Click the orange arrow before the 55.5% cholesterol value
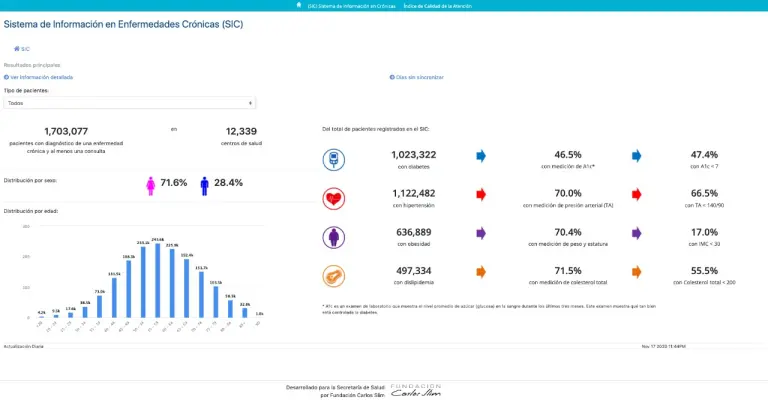Screen dimensions: 768x400 click(637, 272)
